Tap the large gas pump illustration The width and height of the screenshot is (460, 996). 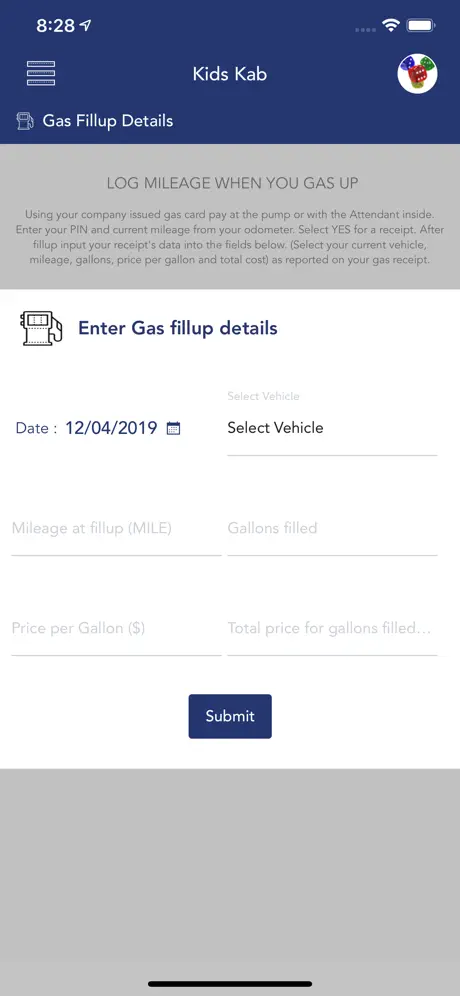click(43, 328)
